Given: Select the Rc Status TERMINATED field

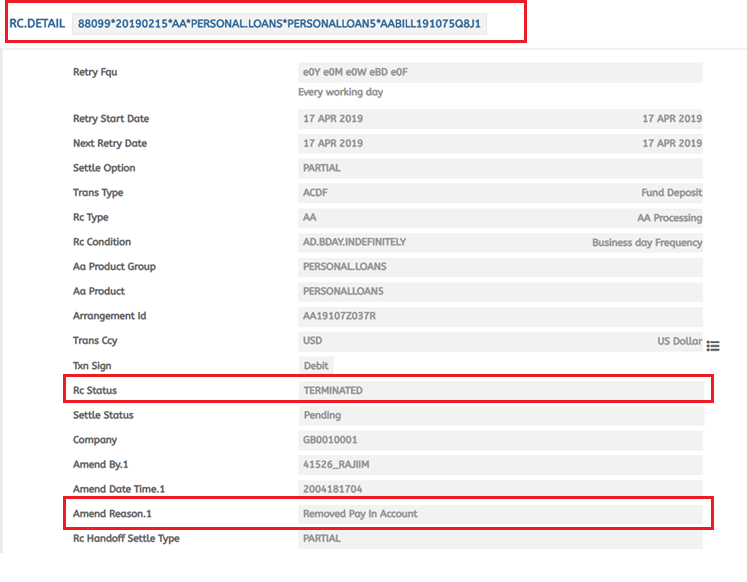Looking at the screenshot, I should (x=500, y=390).
